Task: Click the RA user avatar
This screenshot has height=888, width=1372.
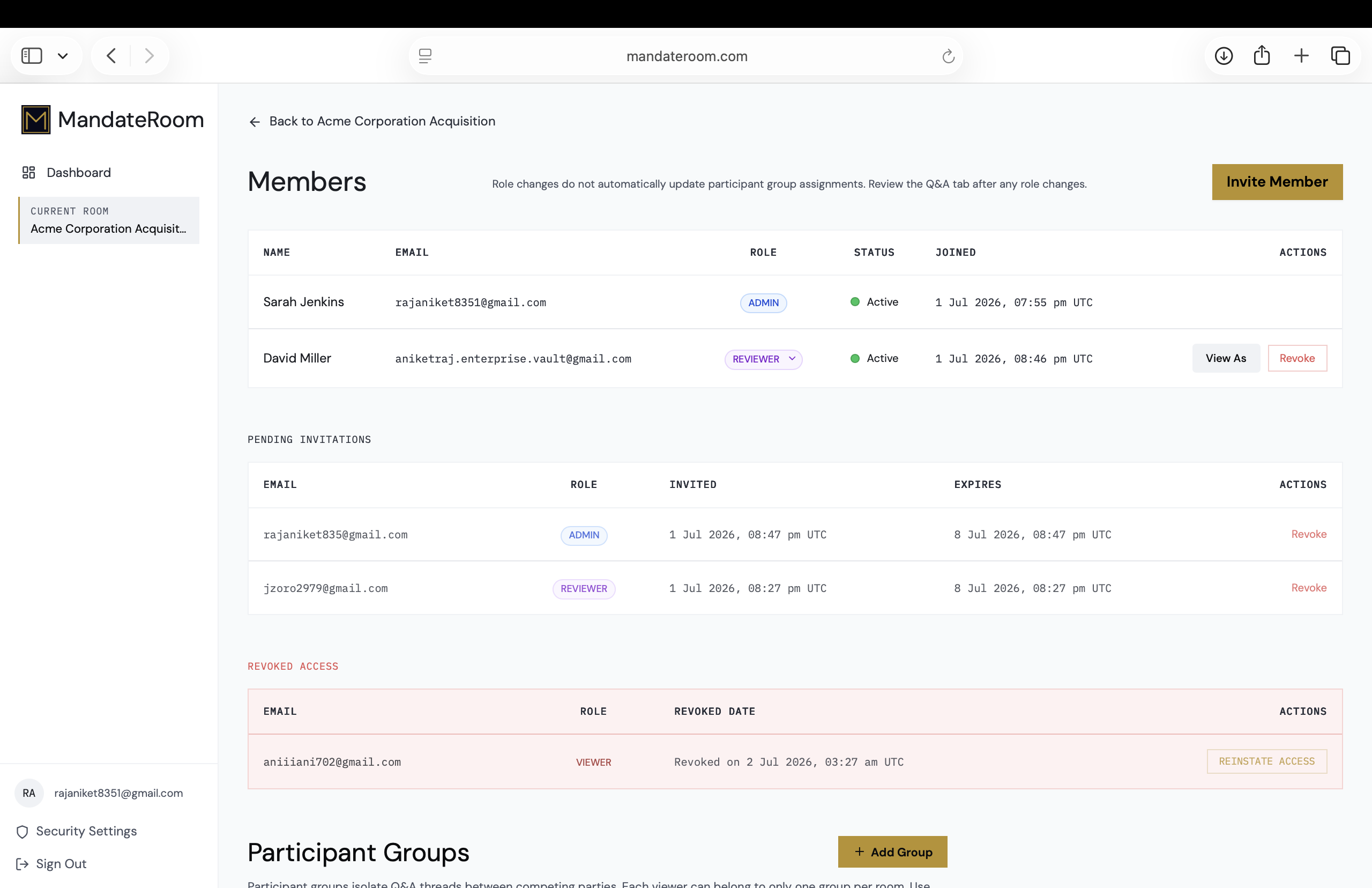Action: coord(29,793)
